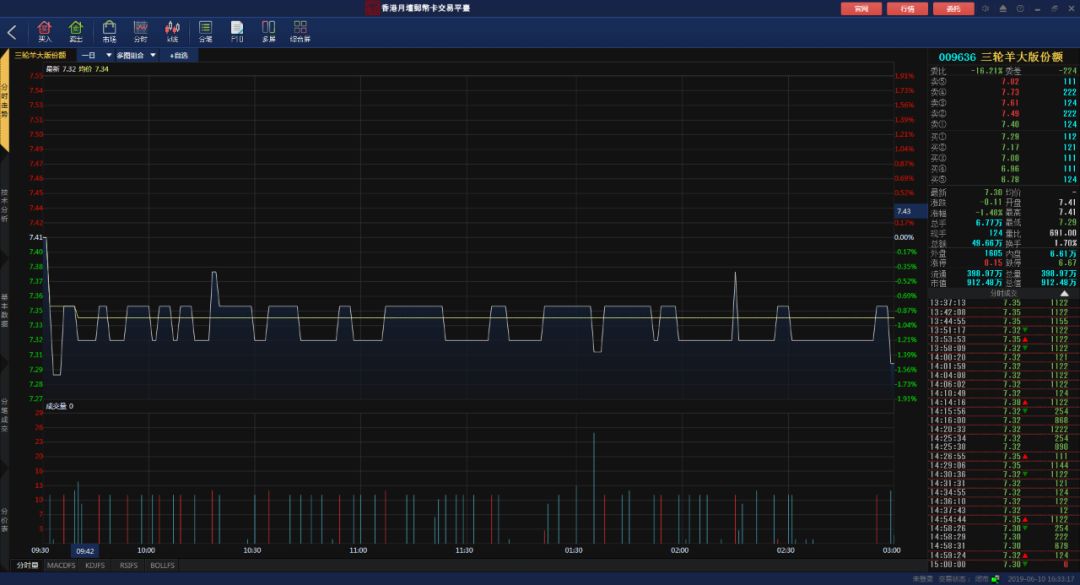Open the 分笔 tick list icon
Viewport: 1080px width, 585px height.
point(205,31)
